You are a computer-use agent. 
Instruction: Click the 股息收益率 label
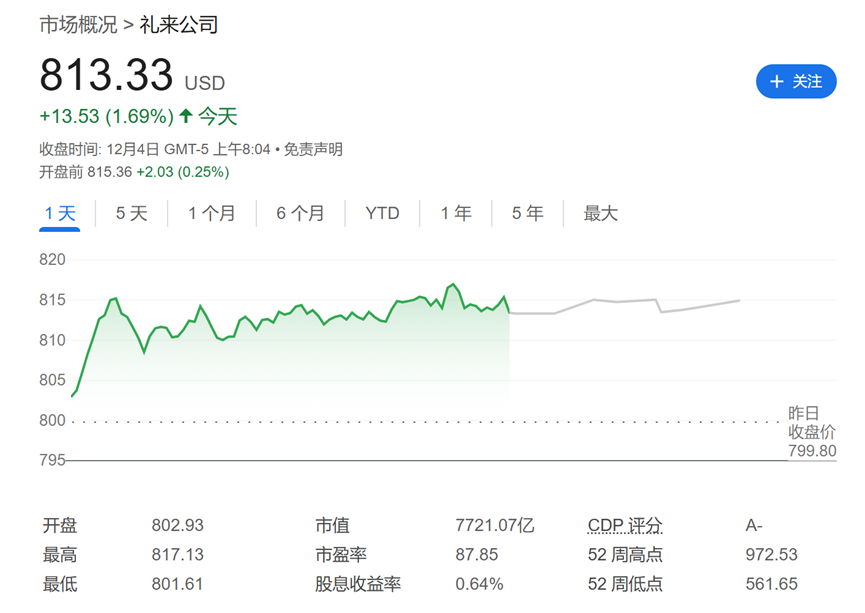(x=358, y=584)
